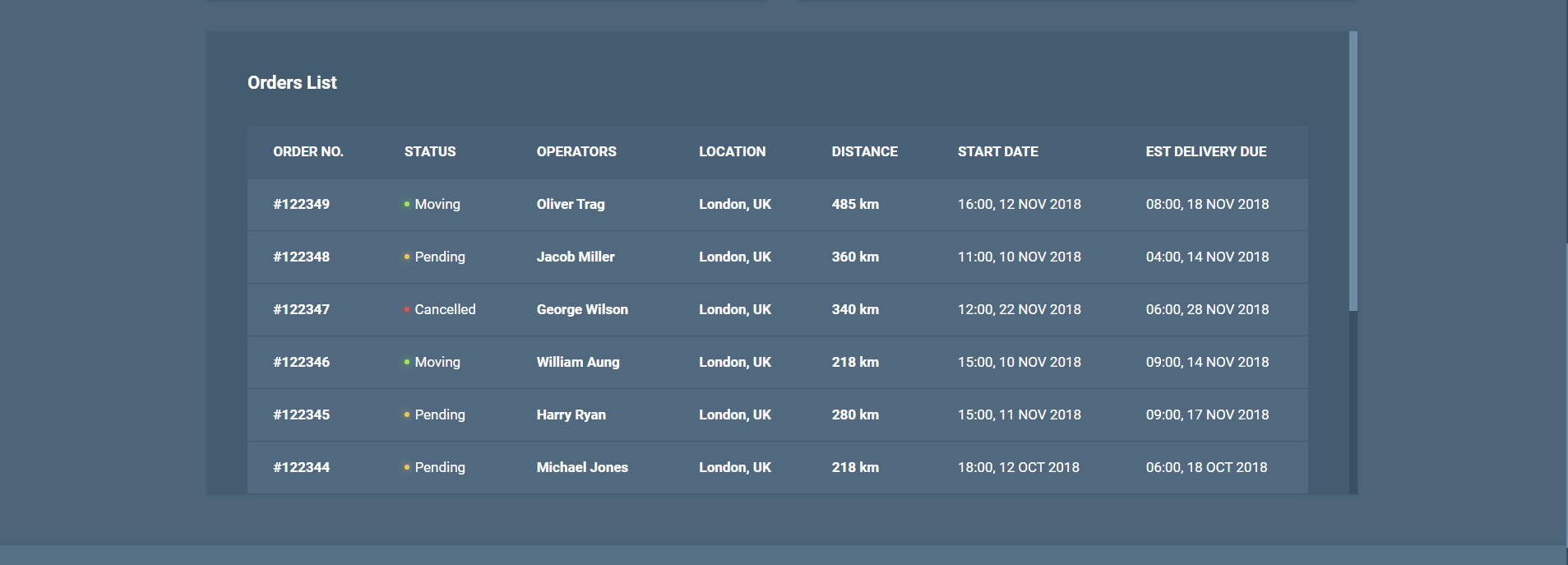The height and width of the screenshot is (565, 1568).
Task: Click the Orders List heading
Action: [x=292, y=82]
